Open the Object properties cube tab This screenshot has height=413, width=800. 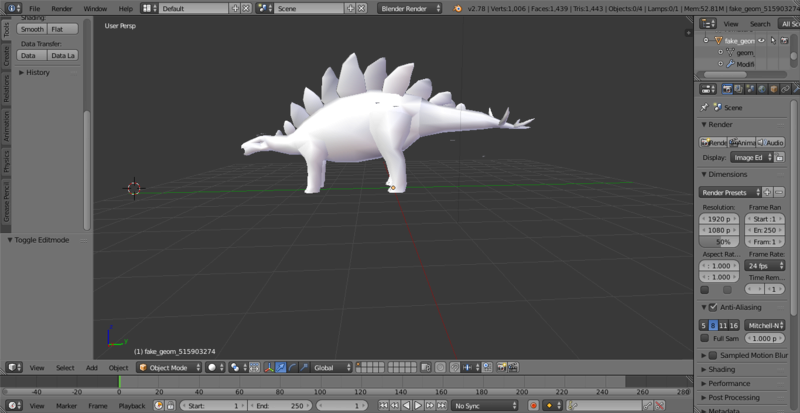coord(773,89)
